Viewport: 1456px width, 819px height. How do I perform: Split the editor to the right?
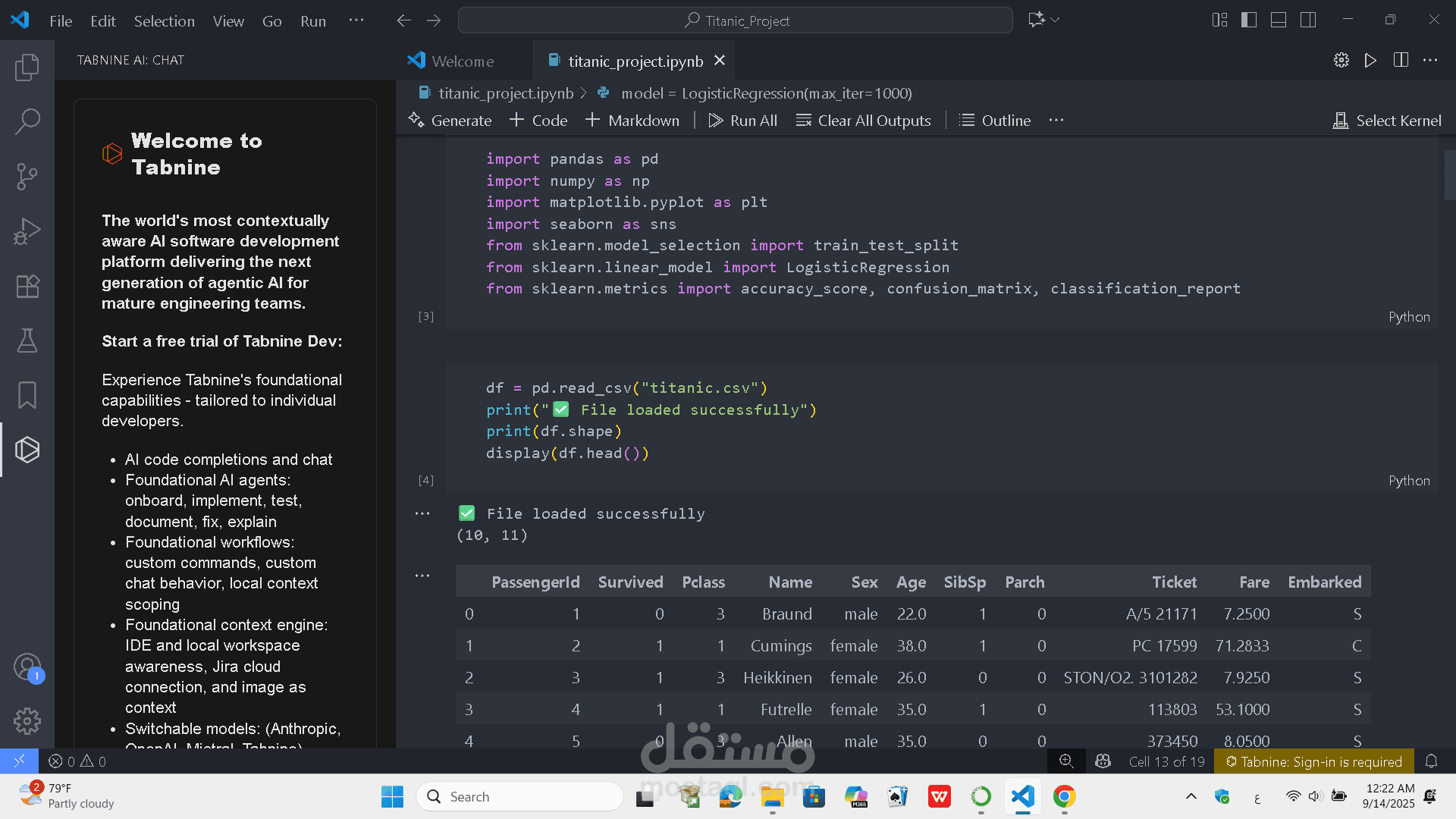click(1401, 60)
